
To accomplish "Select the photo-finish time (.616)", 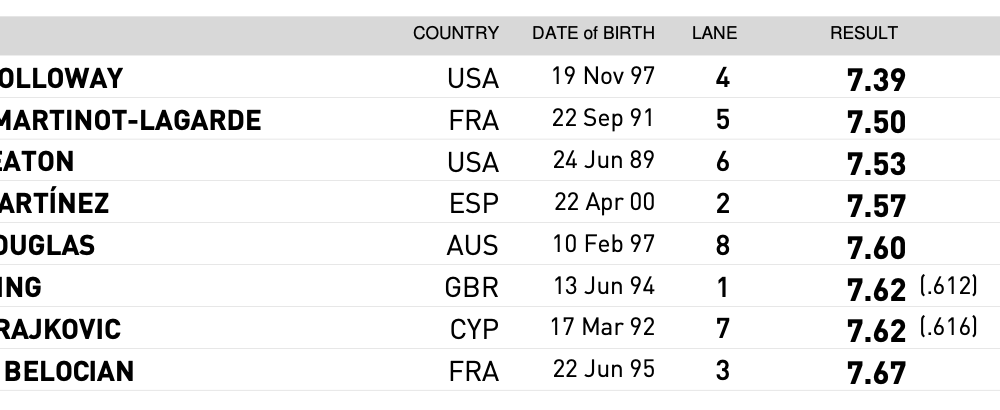I will (947, 328).
